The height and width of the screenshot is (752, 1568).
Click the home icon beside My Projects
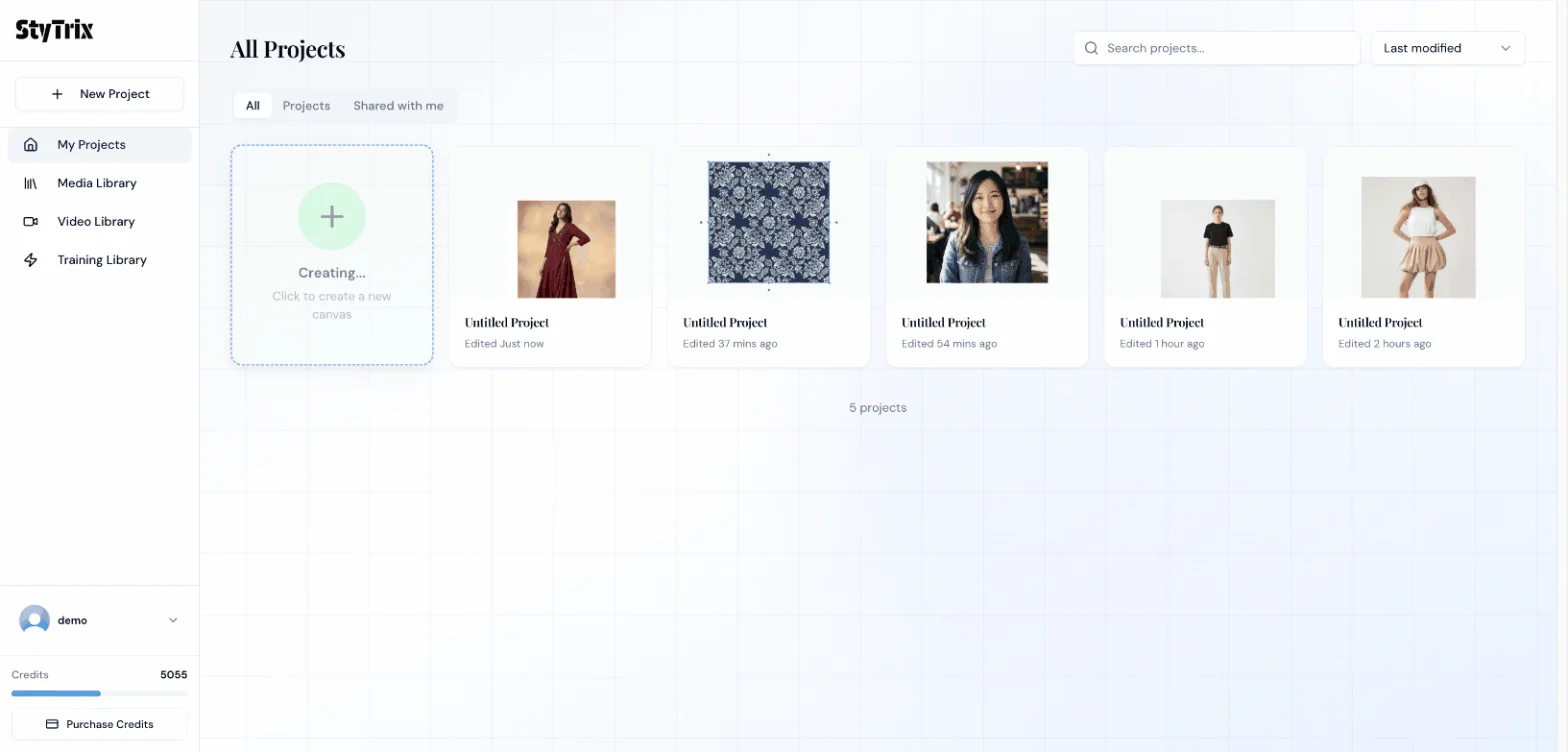31,145
